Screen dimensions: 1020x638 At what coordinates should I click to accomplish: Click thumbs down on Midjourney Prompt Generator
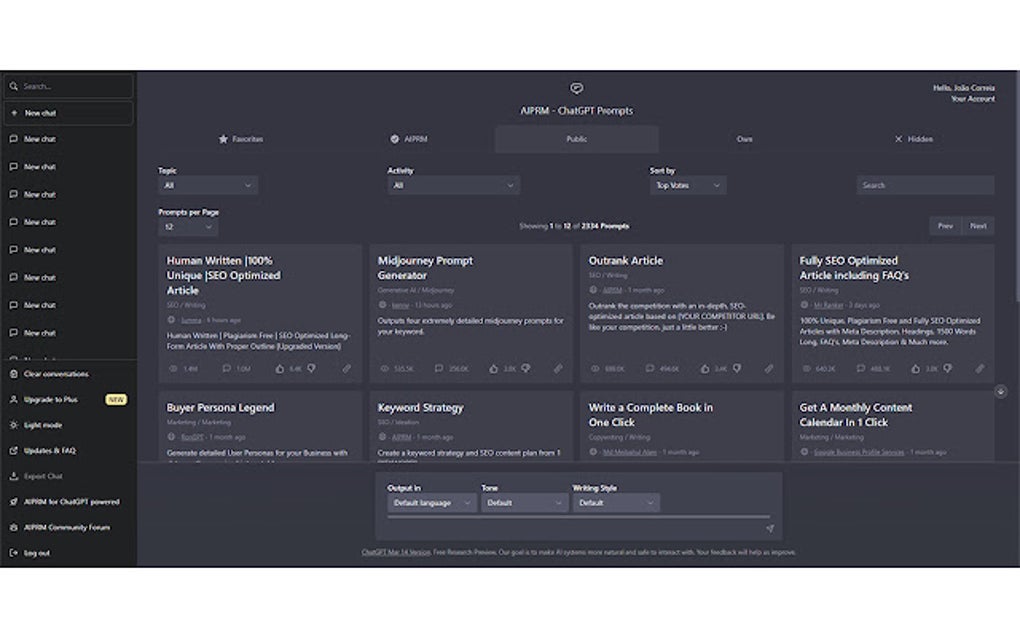tap(526, 369)
